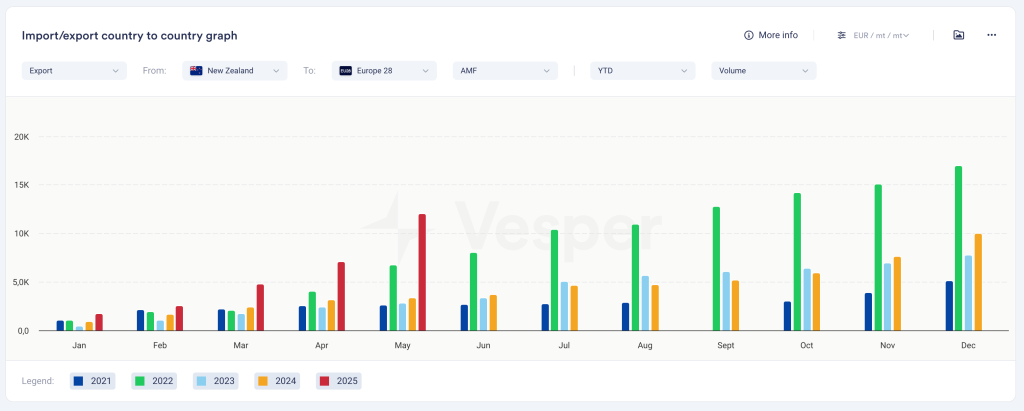
Task: Click the 20K y-axis label
Action: click(21, 137)
